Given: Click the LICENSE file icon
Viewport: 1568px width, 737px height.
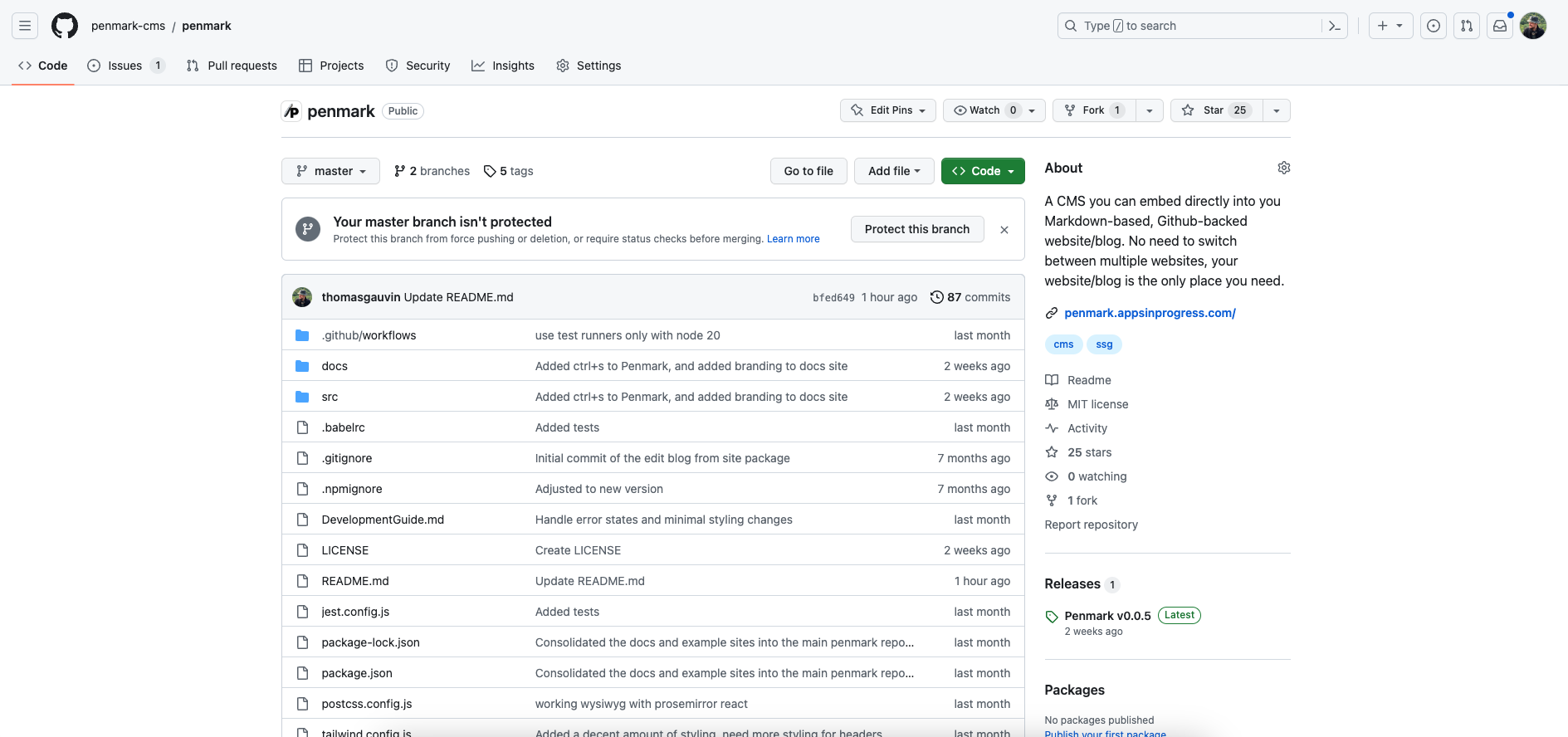Looking at the screenshot, I should click(302, 550).
